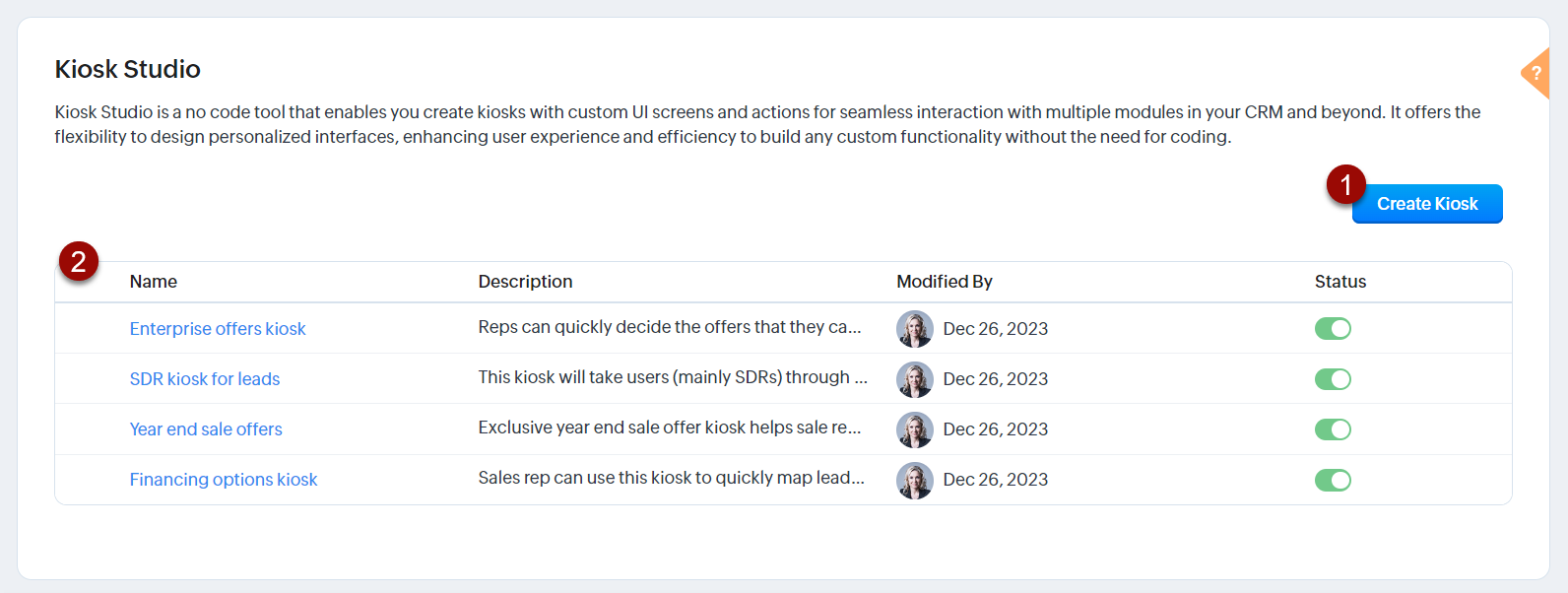Click the red number 1 callout badge
Image resolution: width=1568 pixels, height=593 pixels.
[1345, 184]
